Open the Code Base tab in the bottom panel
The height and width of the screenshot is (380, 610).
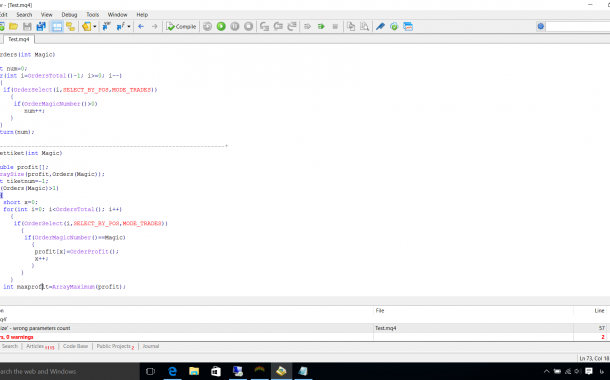click(75, 346)
